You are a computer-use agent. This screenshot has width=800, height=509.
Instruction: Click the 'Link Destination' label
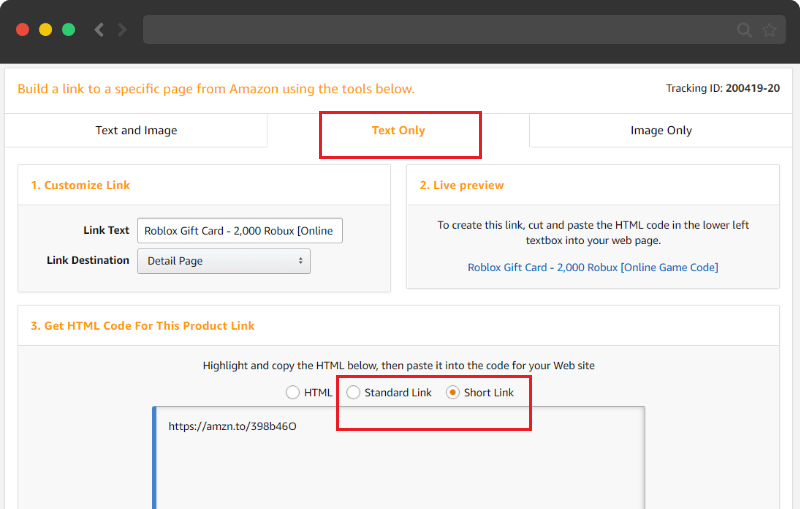pyautogui.click(x=88, y=260)
